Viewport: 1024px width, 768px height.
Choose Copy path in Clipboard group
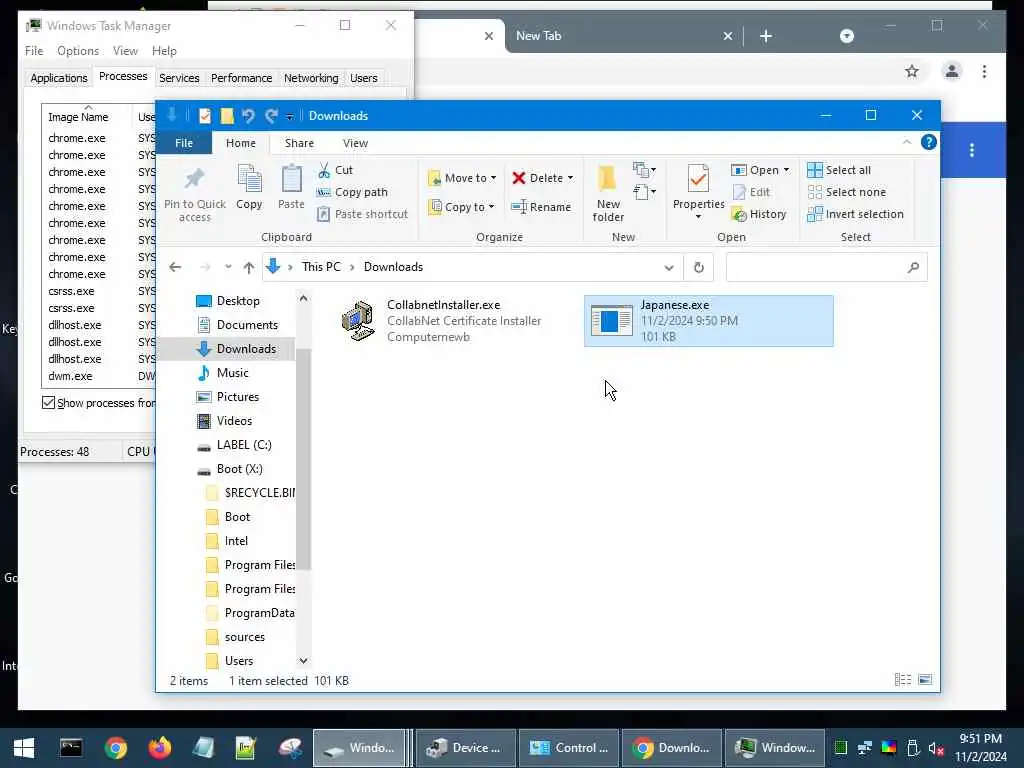(x=352, y=192)
